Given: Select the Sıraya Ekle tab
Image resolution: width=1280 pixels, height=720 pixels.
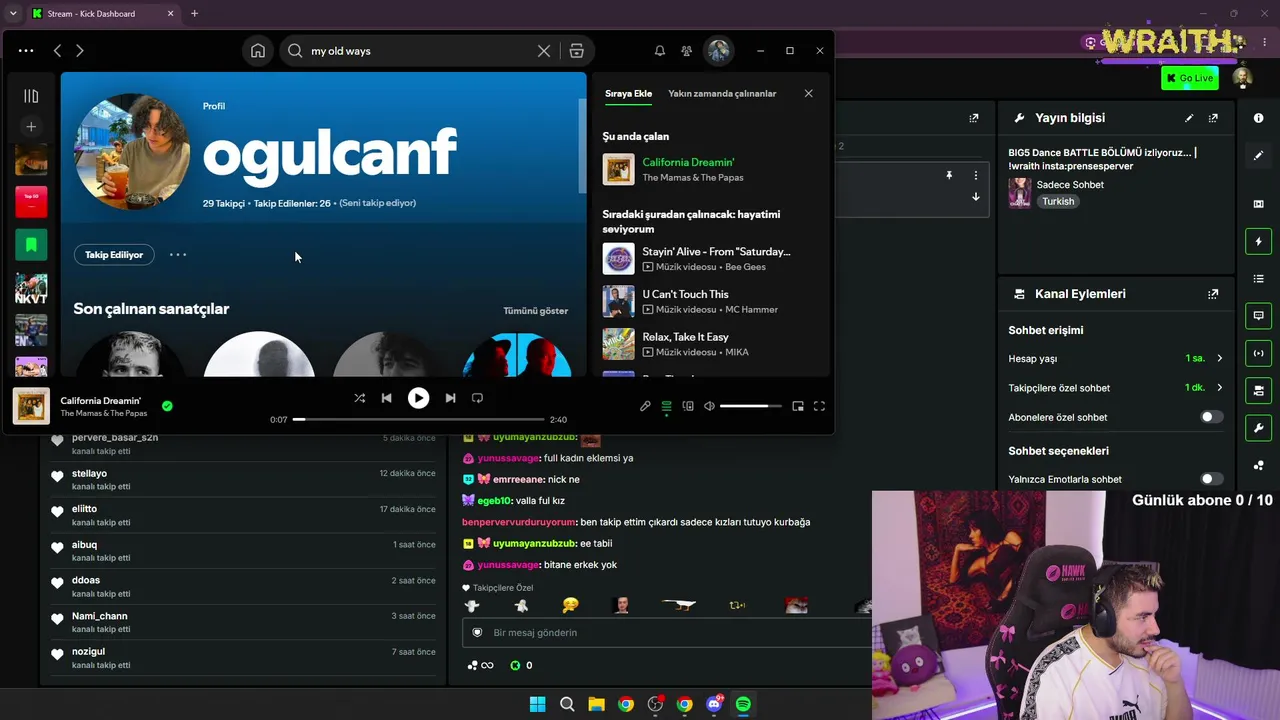Looking at the screenshot, I should [x=628, y=94].
